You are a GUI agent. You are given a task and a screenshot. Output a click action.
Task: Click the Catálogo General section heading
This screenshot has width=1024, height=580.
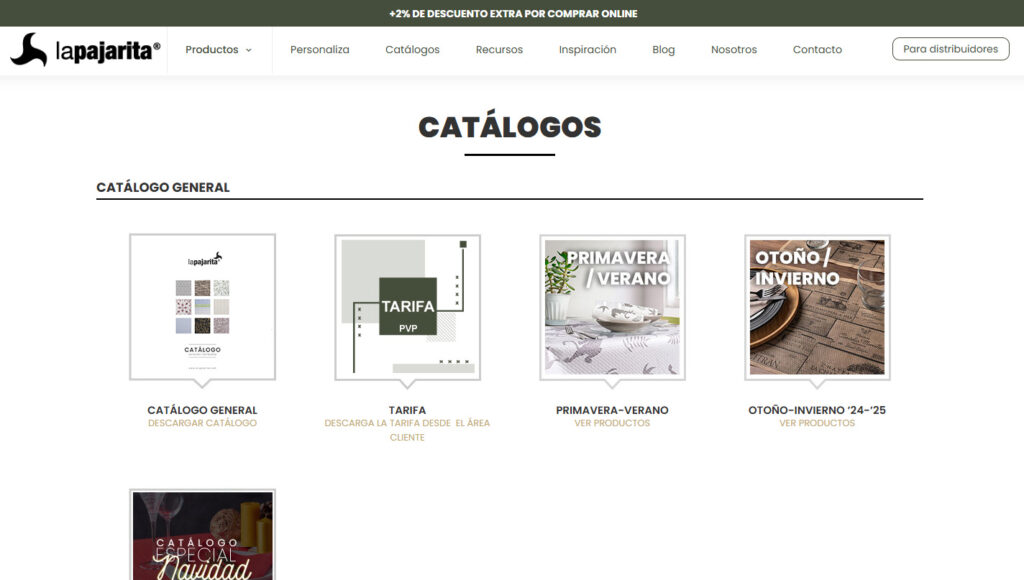[x=163, y=187]
